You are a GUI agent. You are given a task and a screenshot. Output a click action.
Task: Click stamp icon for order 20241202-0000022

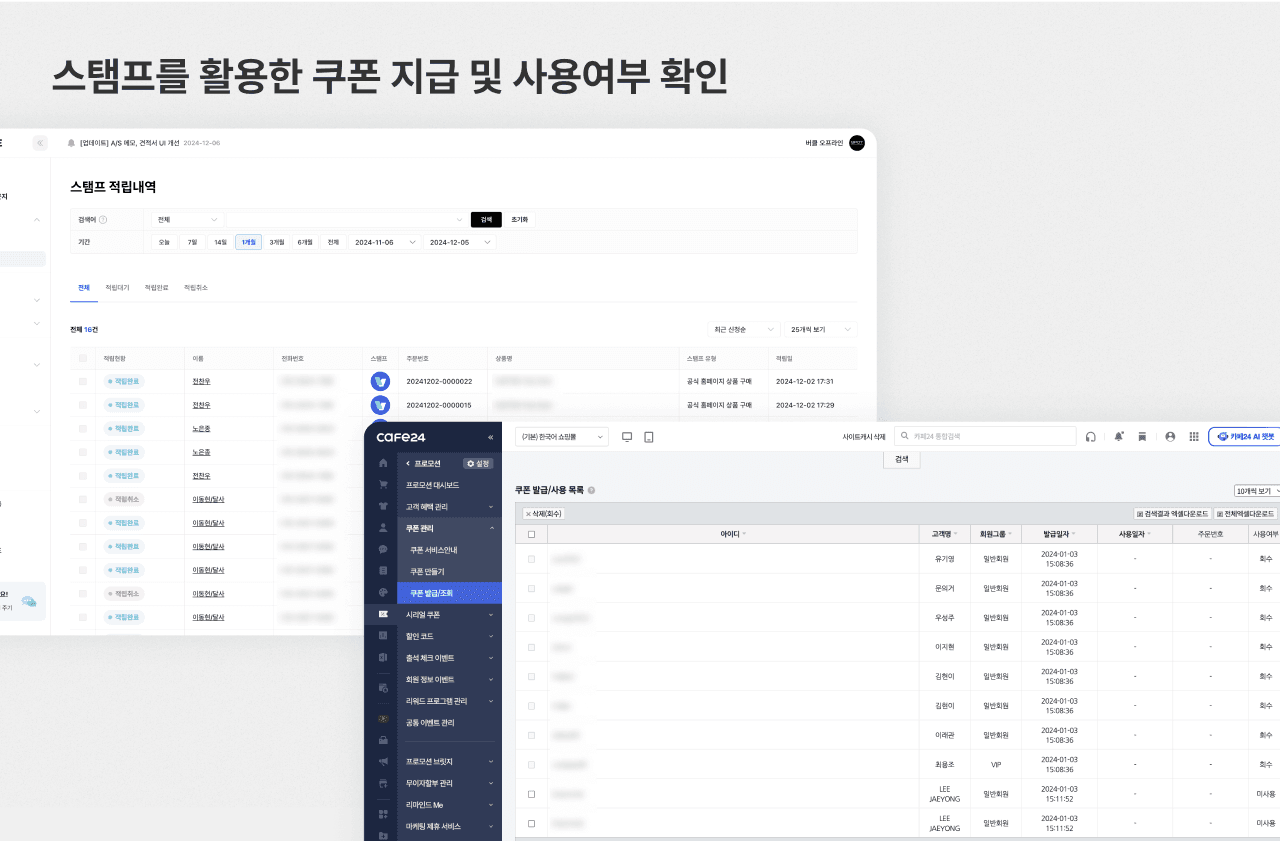pos(380,381)
